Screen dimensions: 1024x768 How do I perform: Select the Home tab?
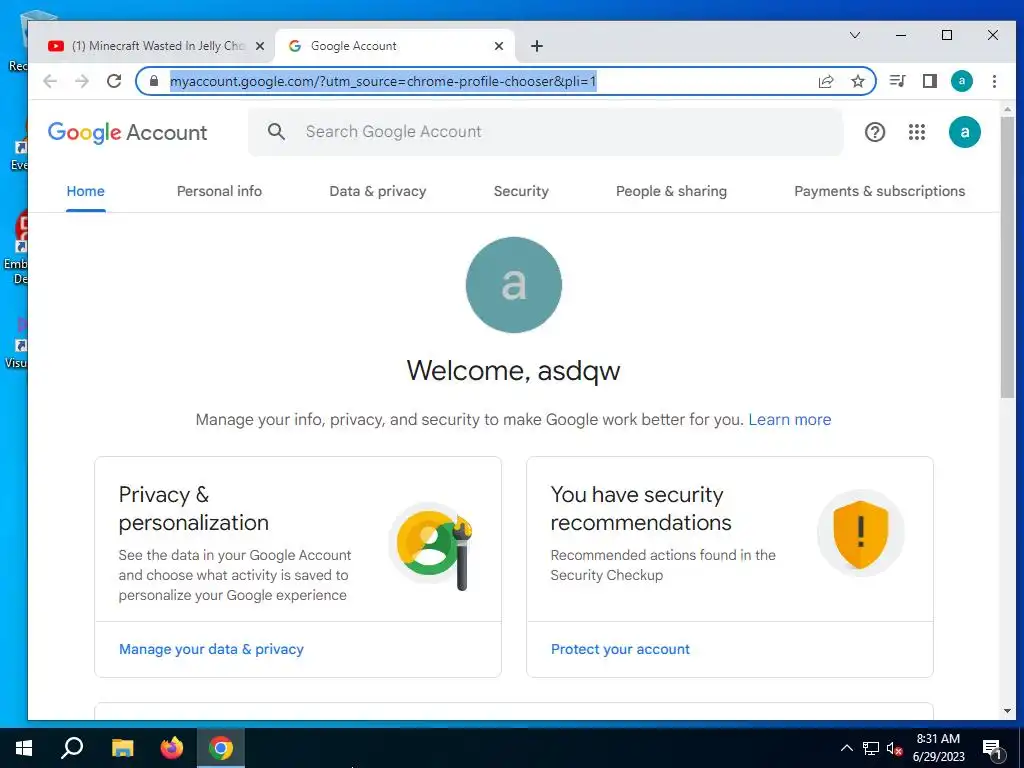point(86,191)
